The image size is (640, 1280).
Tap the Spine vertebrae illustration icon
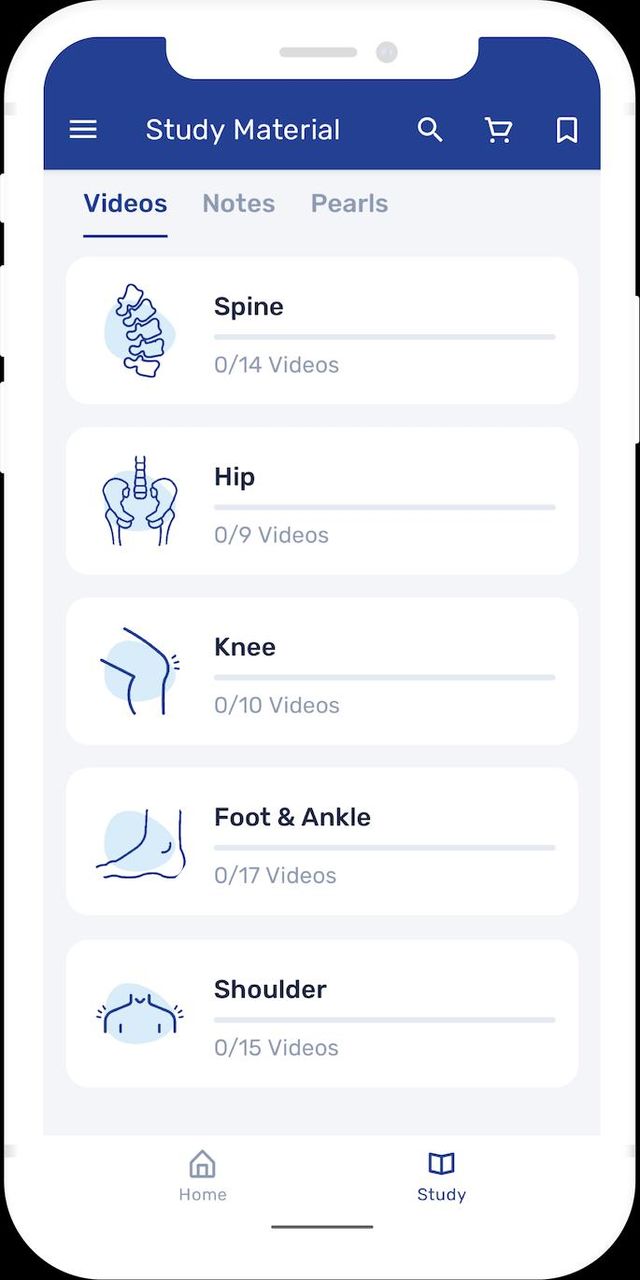[140, 330]
